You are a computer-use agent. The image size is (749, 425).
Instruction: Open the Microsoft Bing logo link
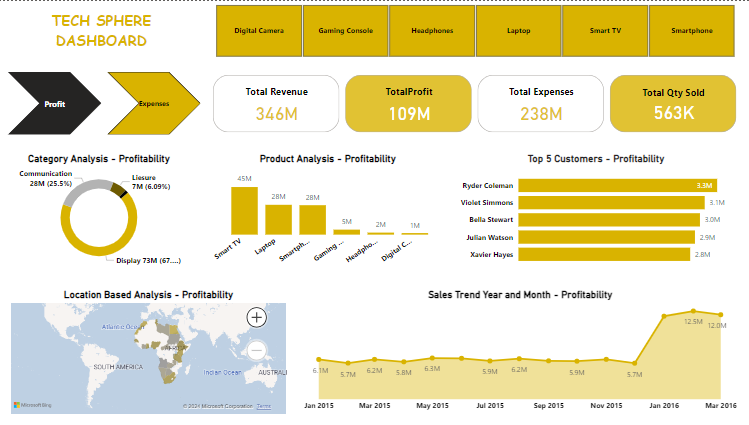click(x=32, y=405)
